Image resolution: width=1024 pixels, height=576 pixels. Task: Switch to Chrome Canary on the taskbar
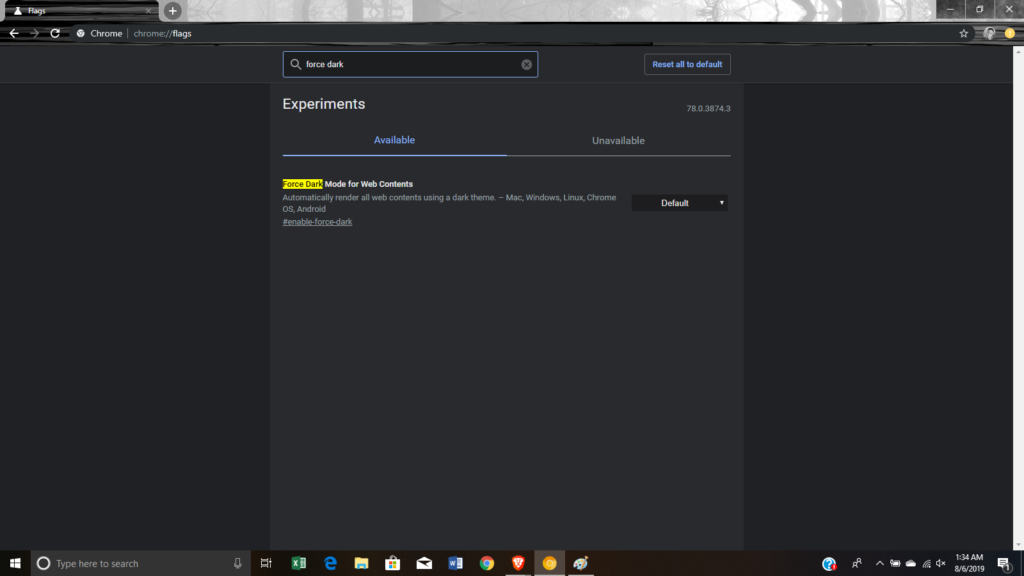pyautogui.click(x=549, y=563)
